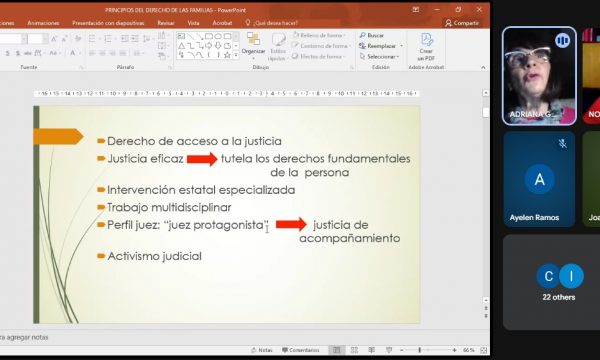Open reading view in status bar
600x360 pixels.
372,350
